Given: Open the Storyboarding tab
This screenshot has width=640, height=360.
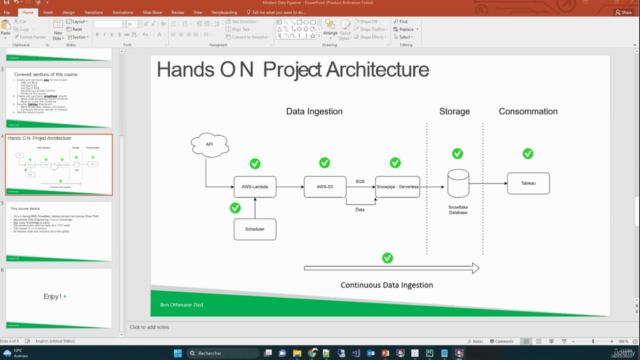Looking at the screenshot, I should (x=224, y=13).
